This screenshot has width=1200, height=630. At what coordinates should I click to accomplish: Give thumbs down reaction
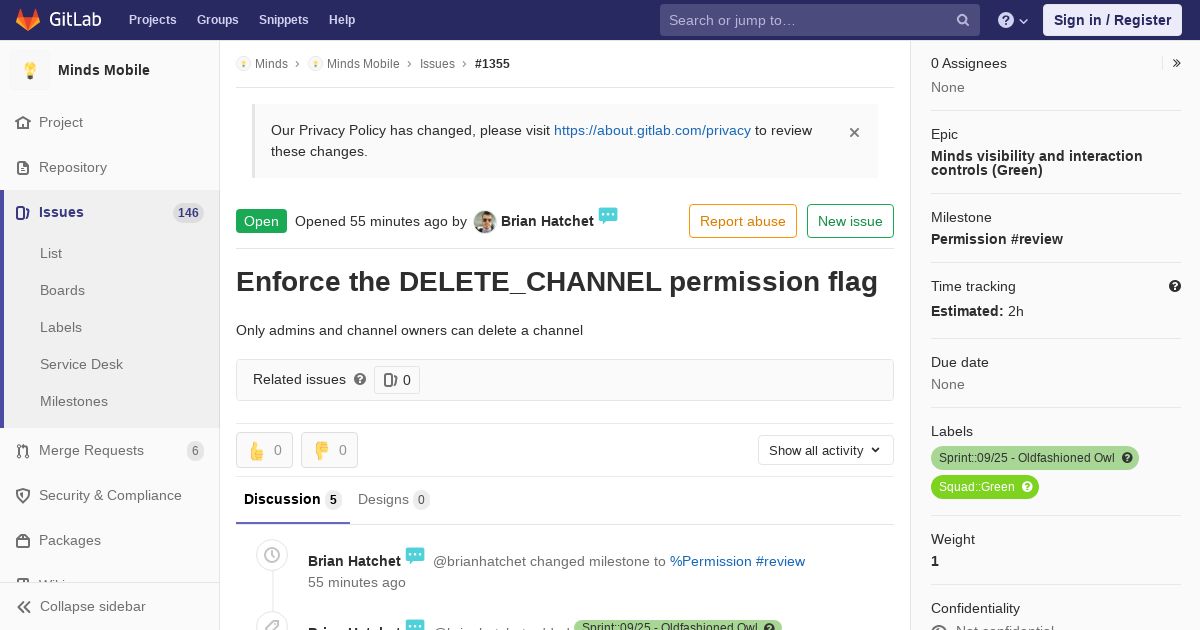tap(329, 450)
